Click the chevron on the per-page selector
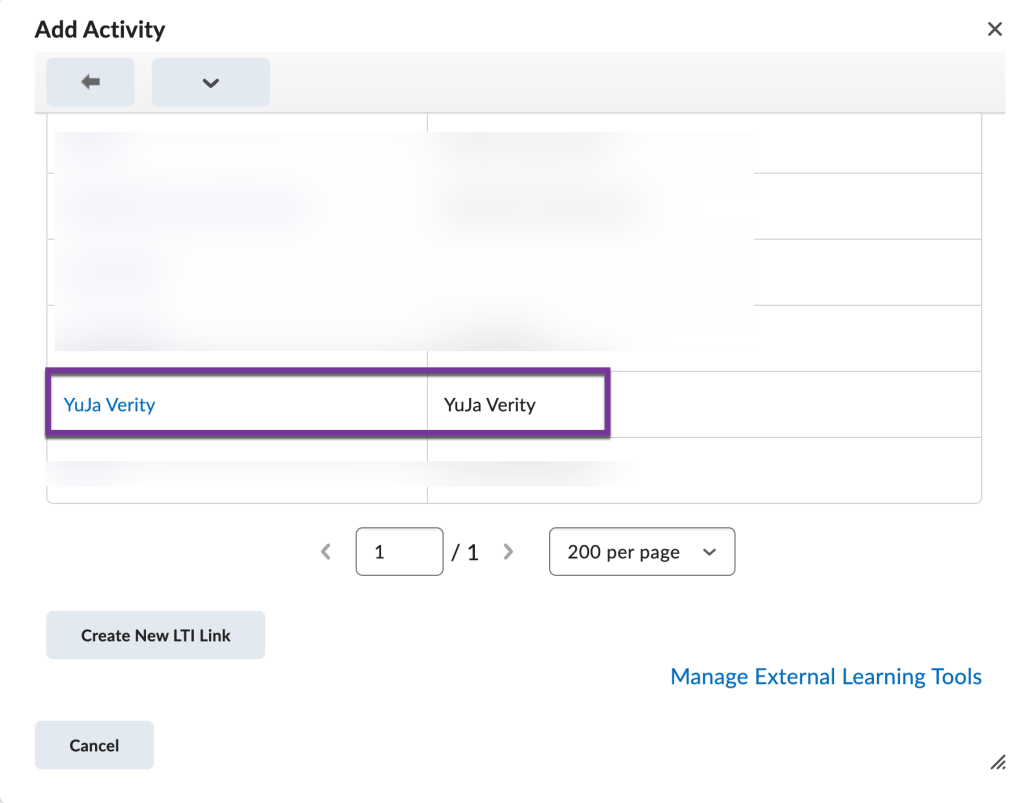 click(x=709, y=551)
